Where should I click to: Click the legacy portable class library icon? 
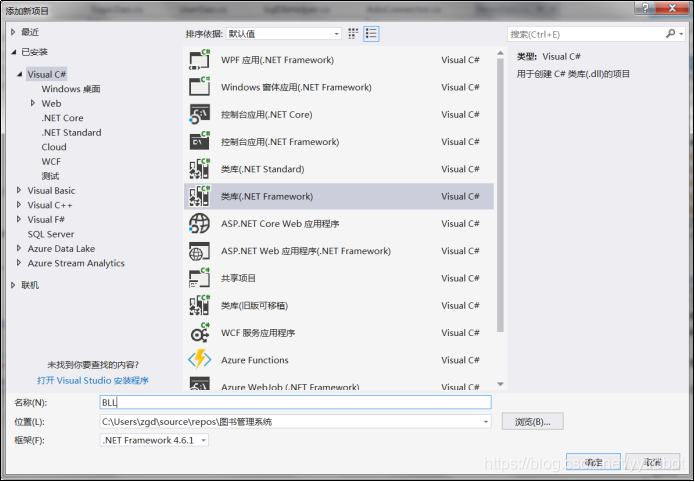pos(199,306)
